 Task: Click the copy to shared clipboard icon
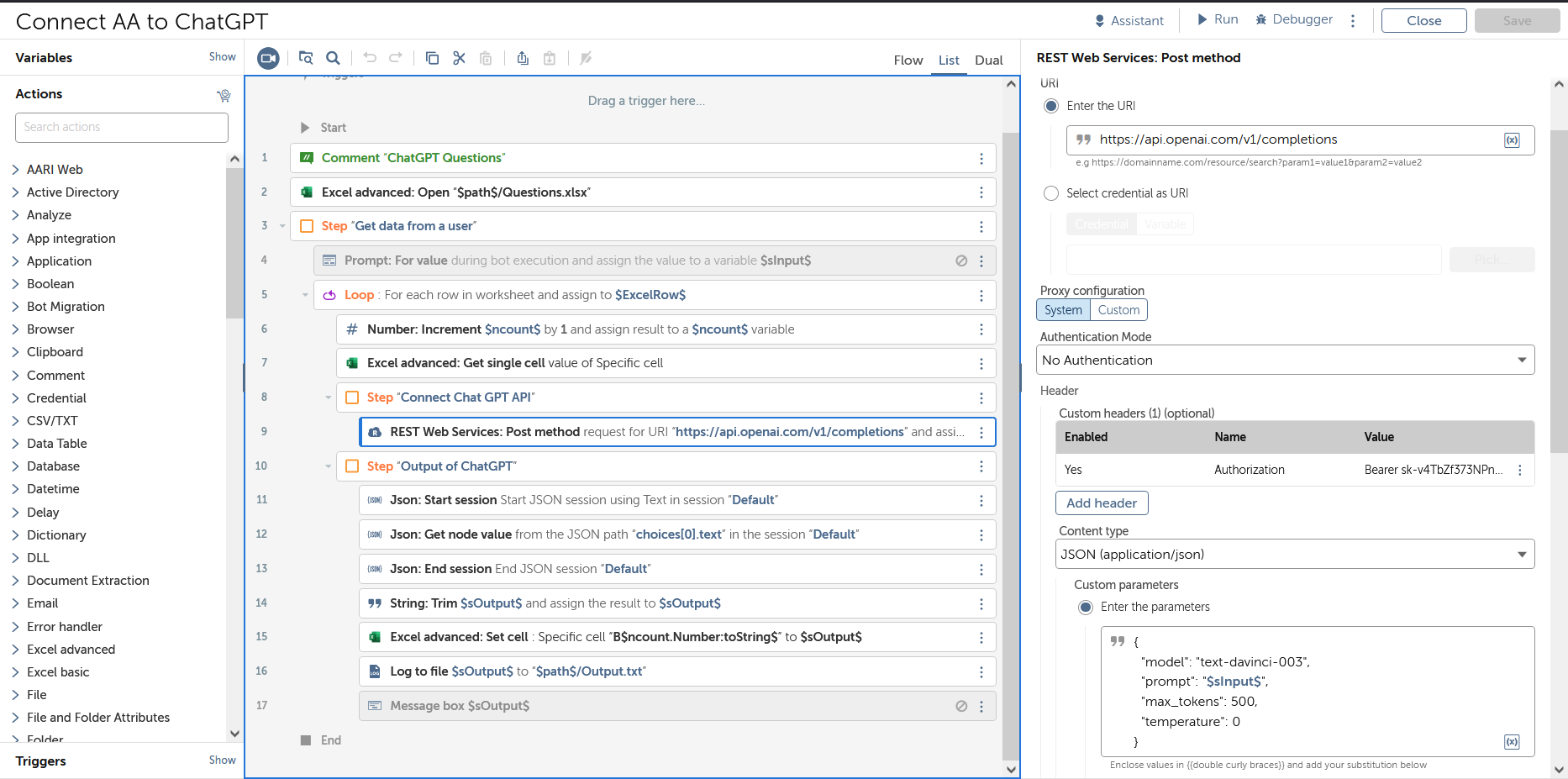[x=523, y=58]
